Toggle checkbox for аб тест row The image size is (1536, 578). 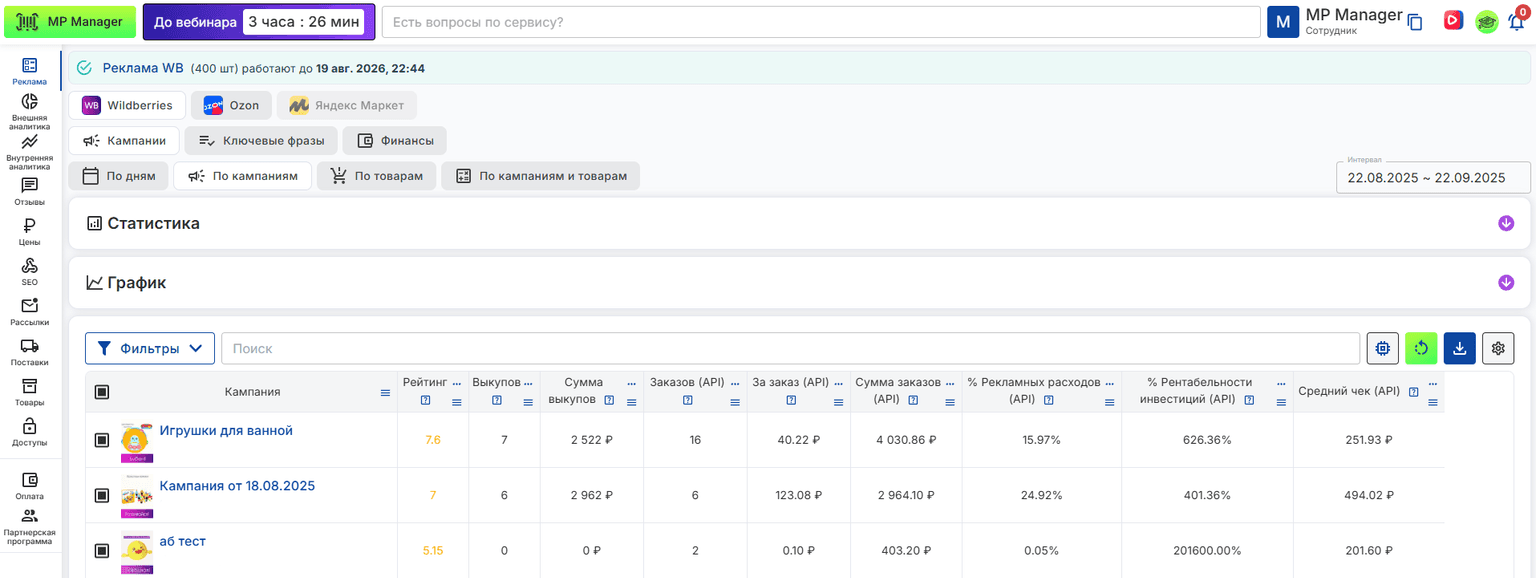[x=101, y=550]
